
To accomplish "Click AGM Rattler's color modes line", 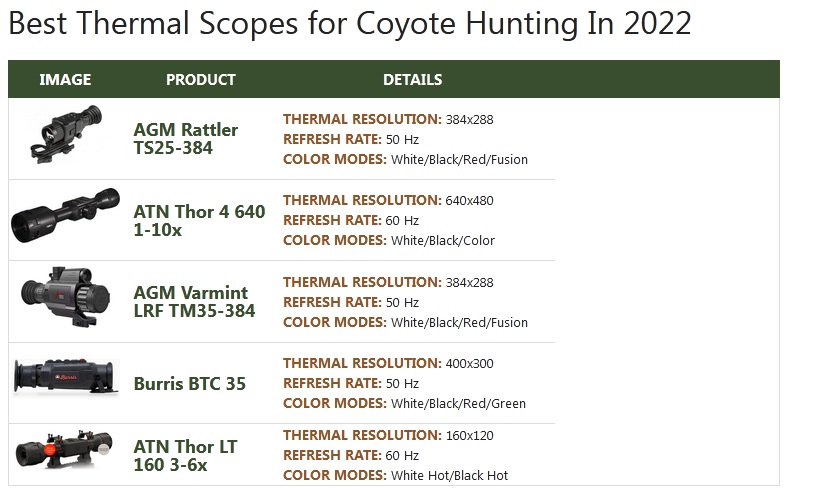I will (x=405, y=159).
